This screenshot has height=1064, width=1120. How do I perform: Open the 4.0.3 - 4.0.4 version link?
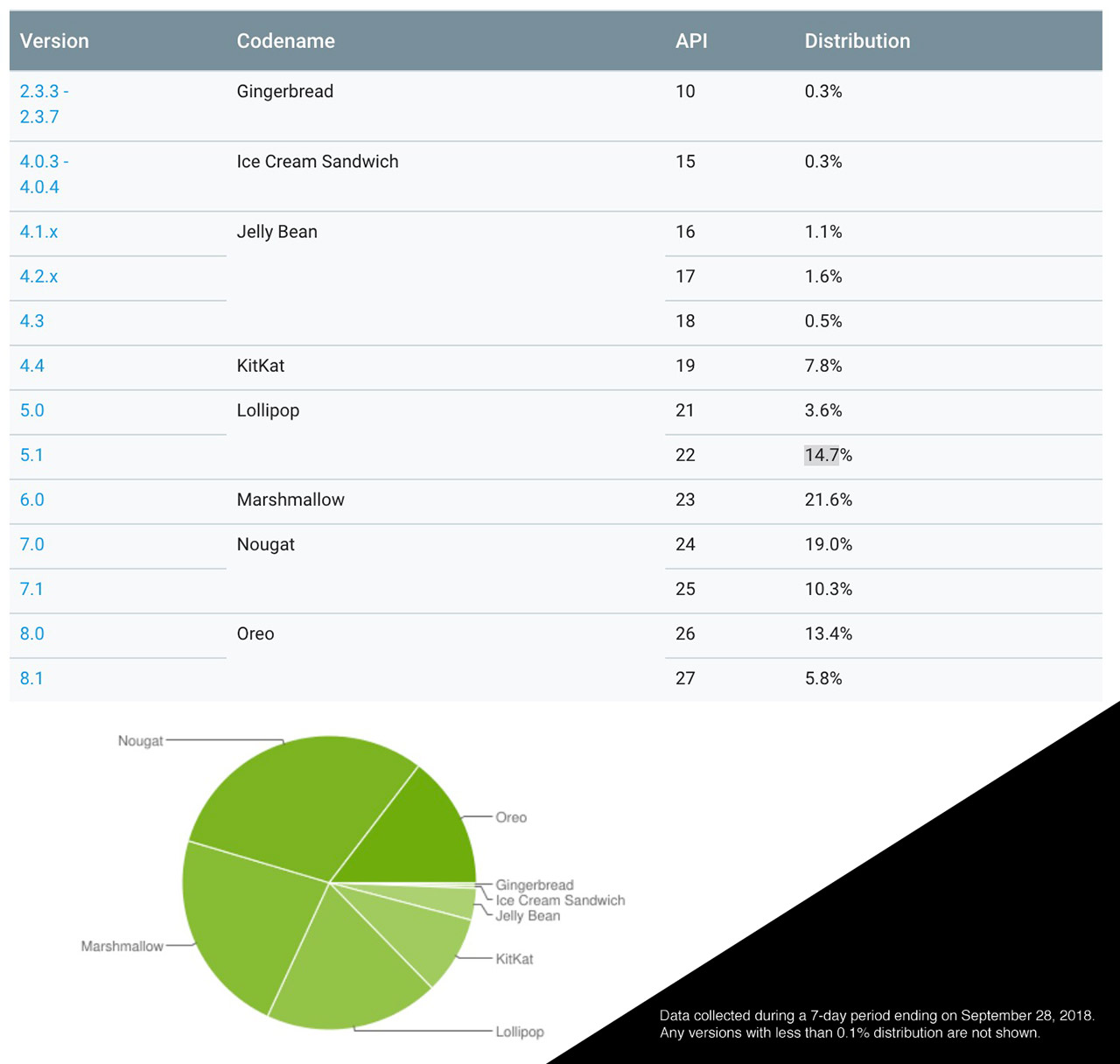tap(44, 174)
